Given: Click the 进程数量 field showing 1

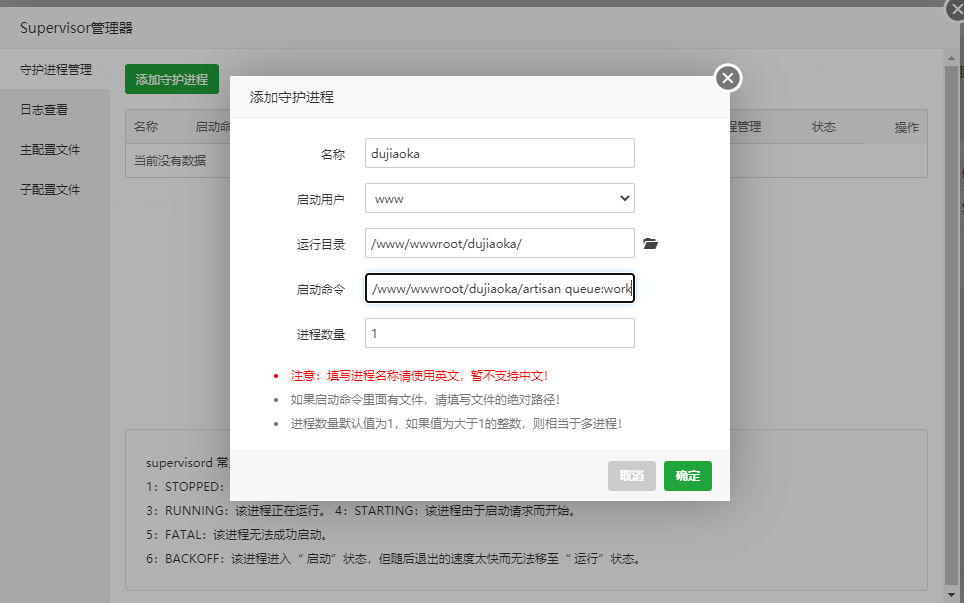Looking at the screenshot, I should (x=500, y=333).
